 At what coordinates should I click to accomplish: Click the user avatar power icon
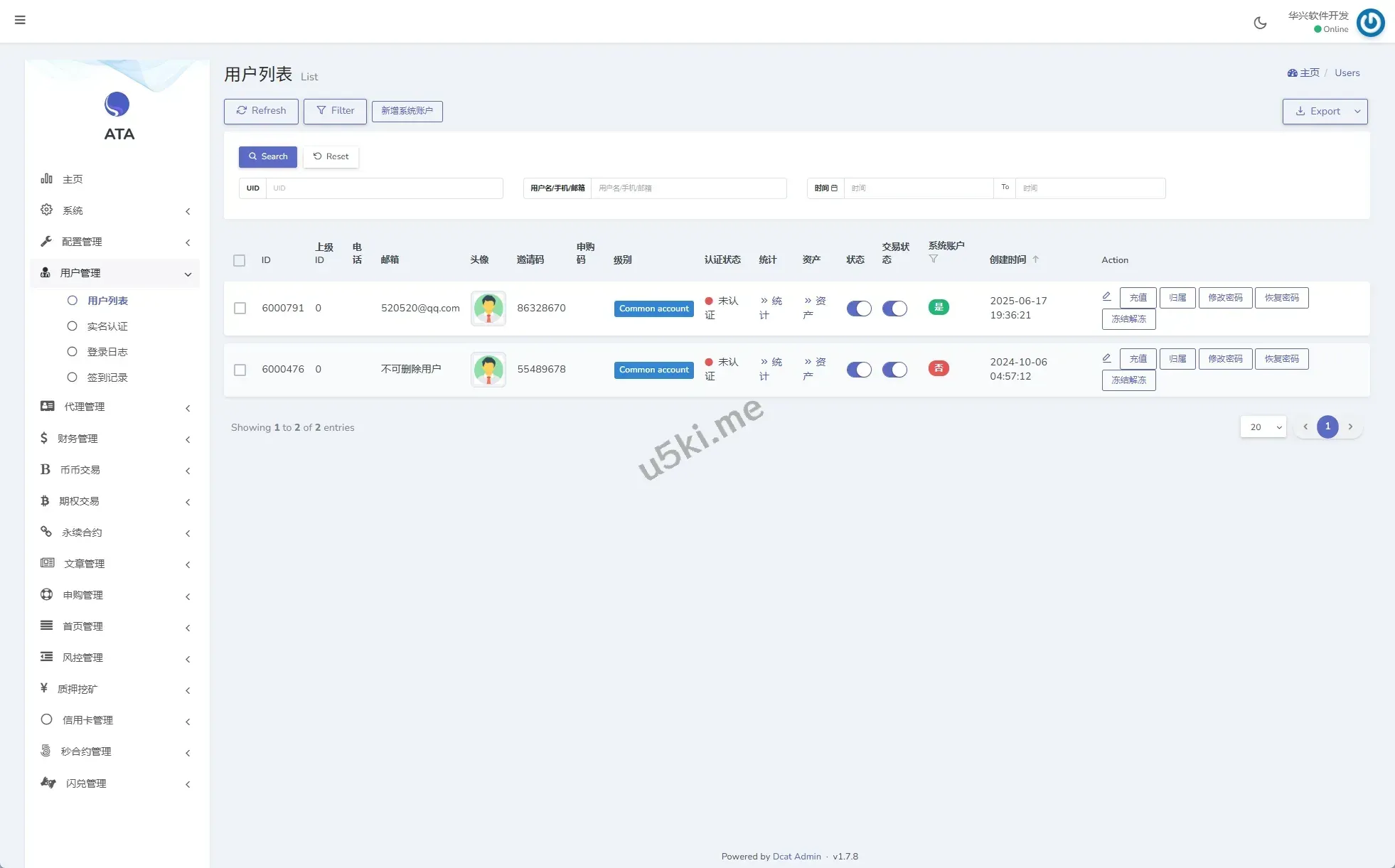coord(1370,23)
